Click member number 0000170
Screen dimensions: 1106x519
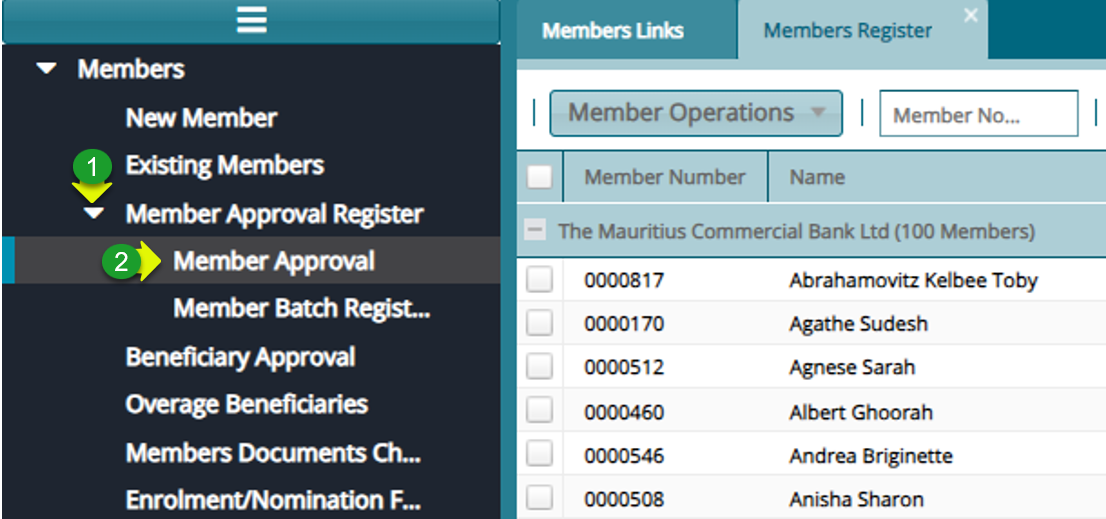click(624, 324)
